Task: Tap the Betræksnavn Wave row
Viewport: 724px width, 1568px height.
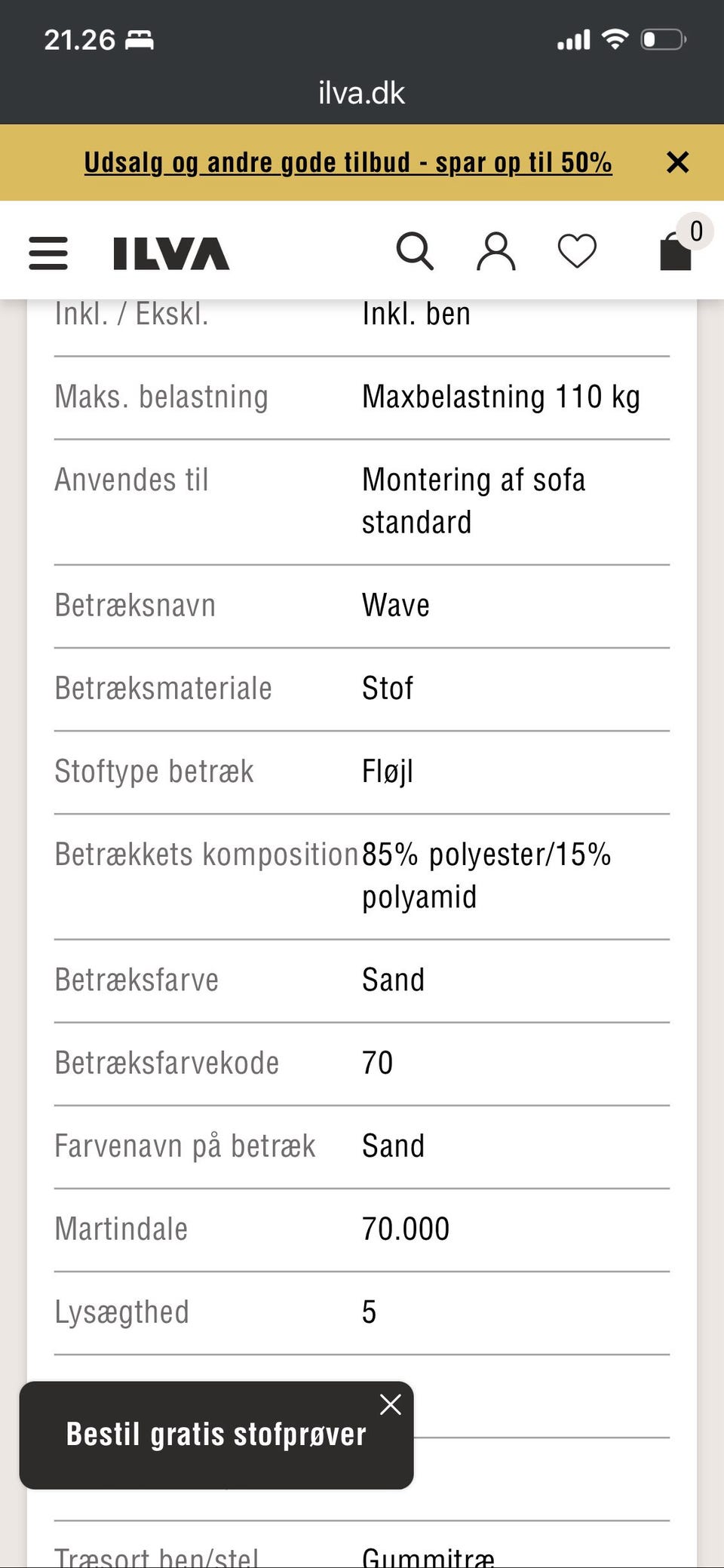Action: (x=362, y=606)
